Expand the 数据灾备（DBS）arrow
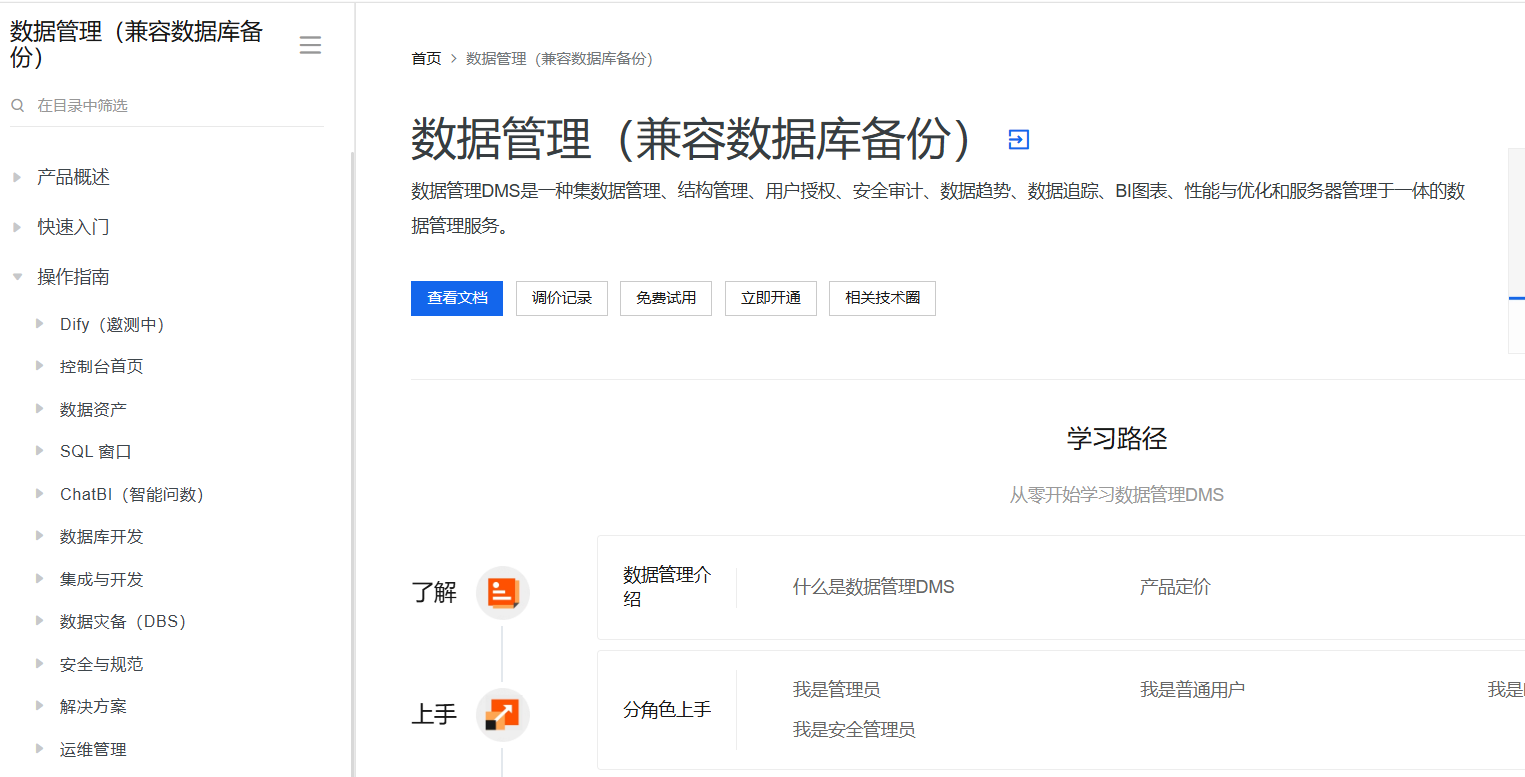The width and height of the screenshot is (1525, 777). 40,621
